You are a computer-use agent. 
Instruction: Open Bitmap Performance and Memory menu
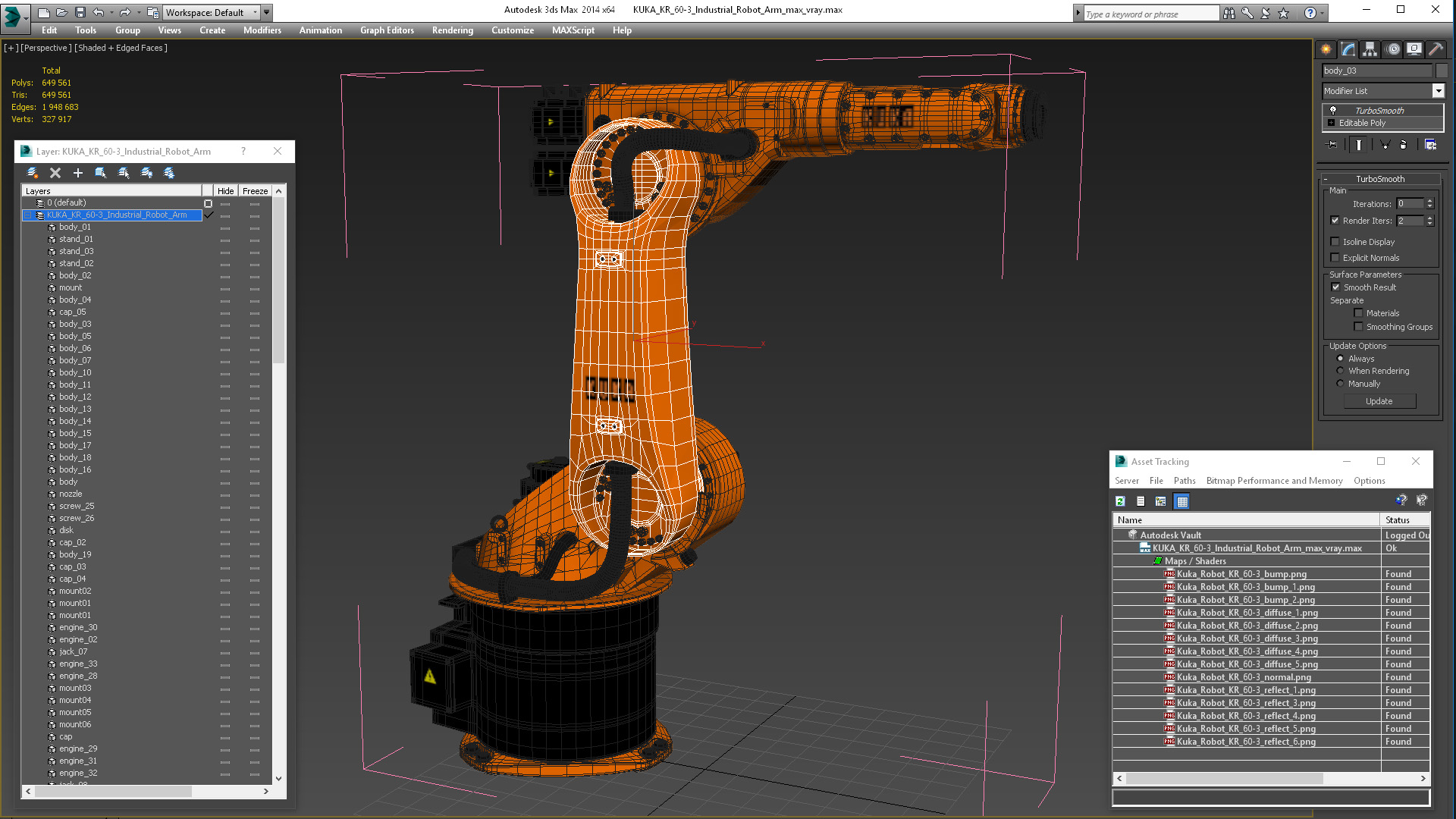1274,481
